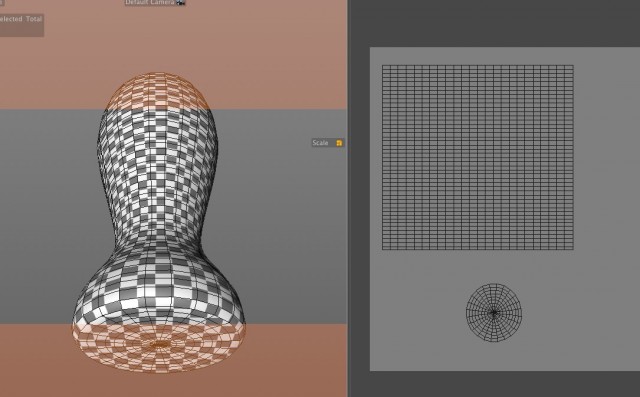640x397 pixels.
Task: Click the camera icon beside Default Camera
Action: coord(181,2)
